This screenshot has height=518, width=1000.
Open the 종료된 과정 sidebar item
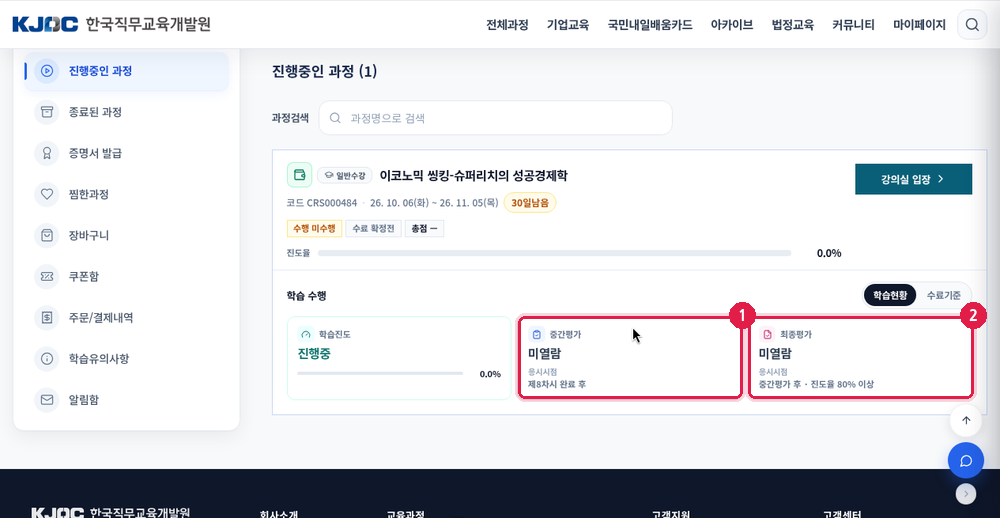coord(126,112)
